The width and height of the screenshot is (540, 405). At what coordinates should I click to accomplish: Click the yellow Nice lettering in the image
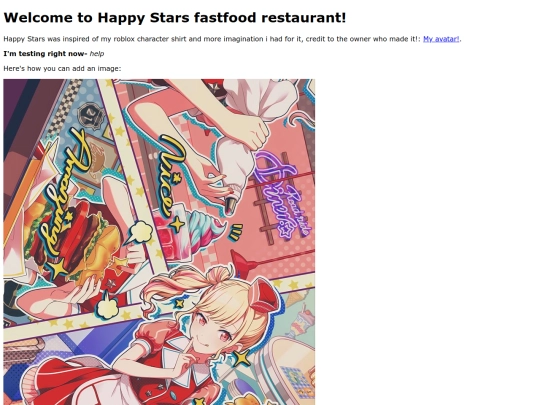[x=171, y=174]
